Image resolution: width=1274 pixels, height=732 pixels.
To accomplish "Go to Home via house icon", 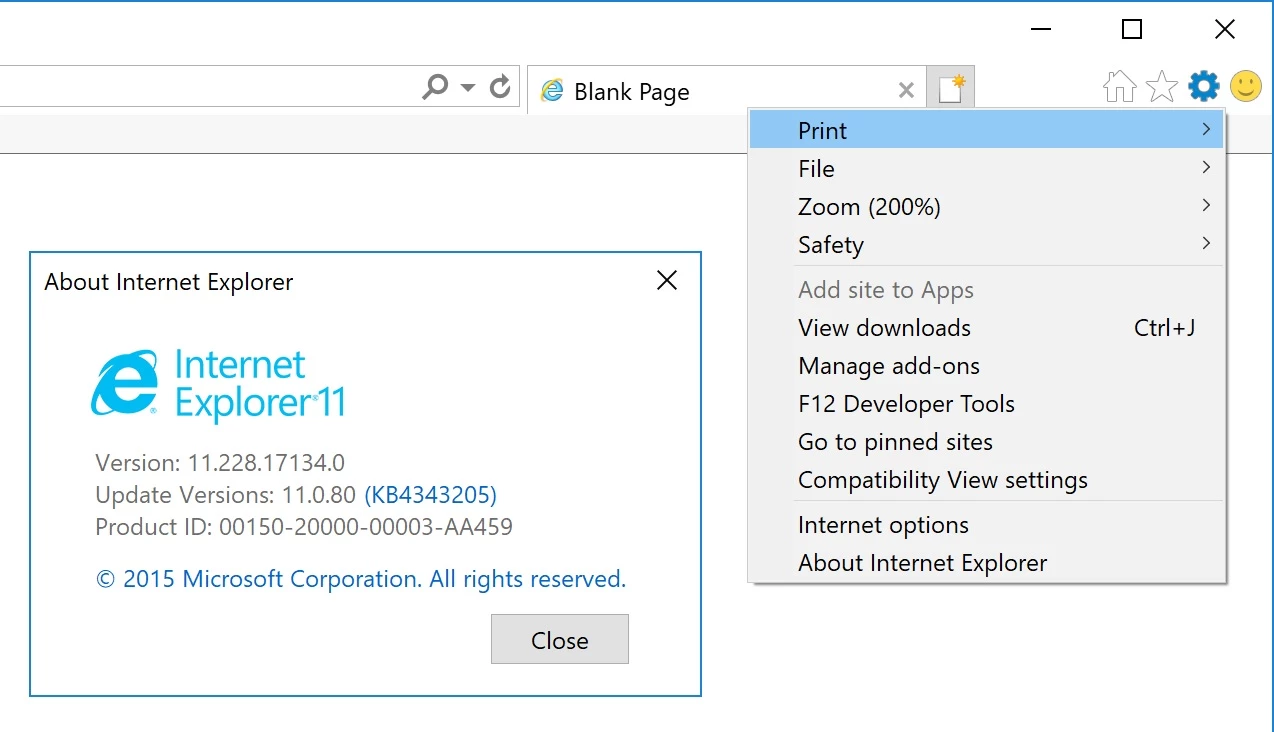I will [x=1119, y=87].
